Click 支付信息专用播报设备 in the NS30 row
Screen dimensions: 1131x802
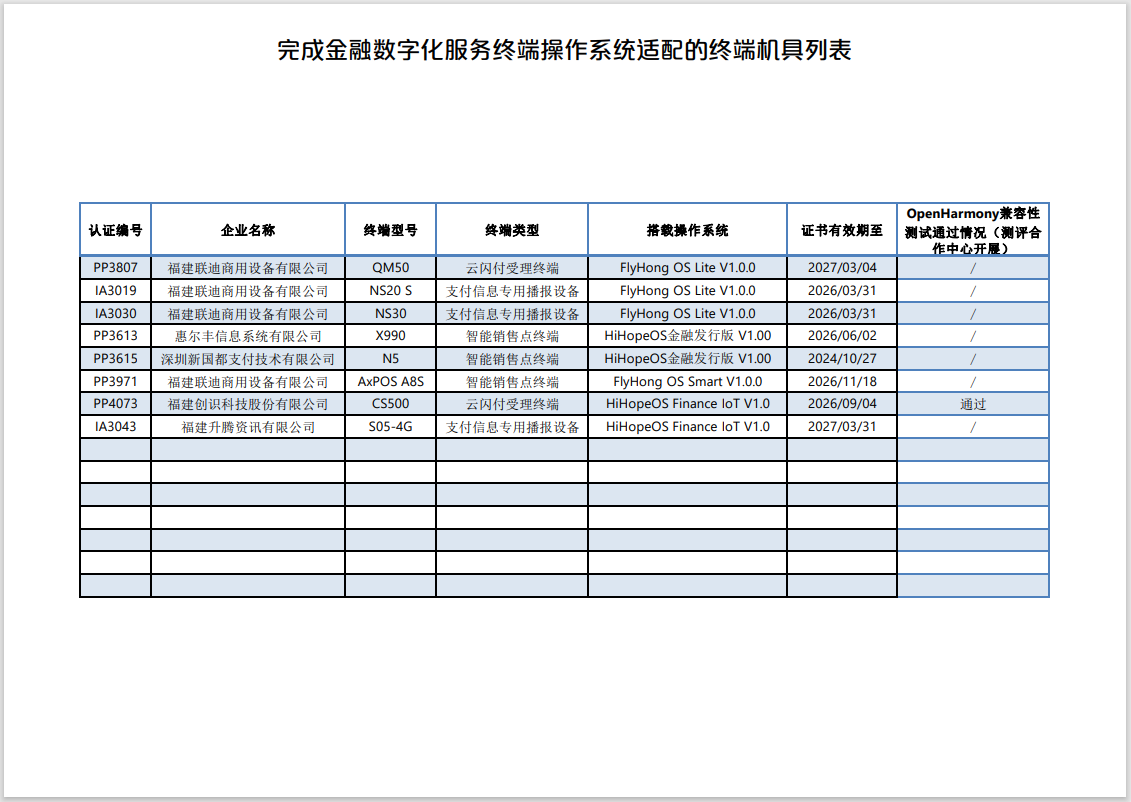pyautogui.click(x=512, y=314)
